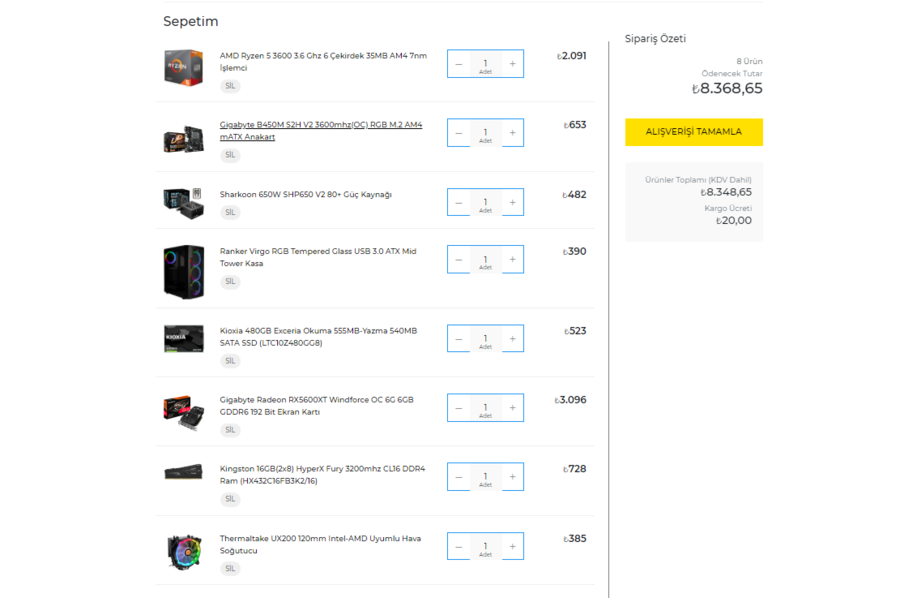This screenshot has height=598, width=900.
Task: Open Gigabyte B450M S2H product link
Action: [x=321, y=131]
